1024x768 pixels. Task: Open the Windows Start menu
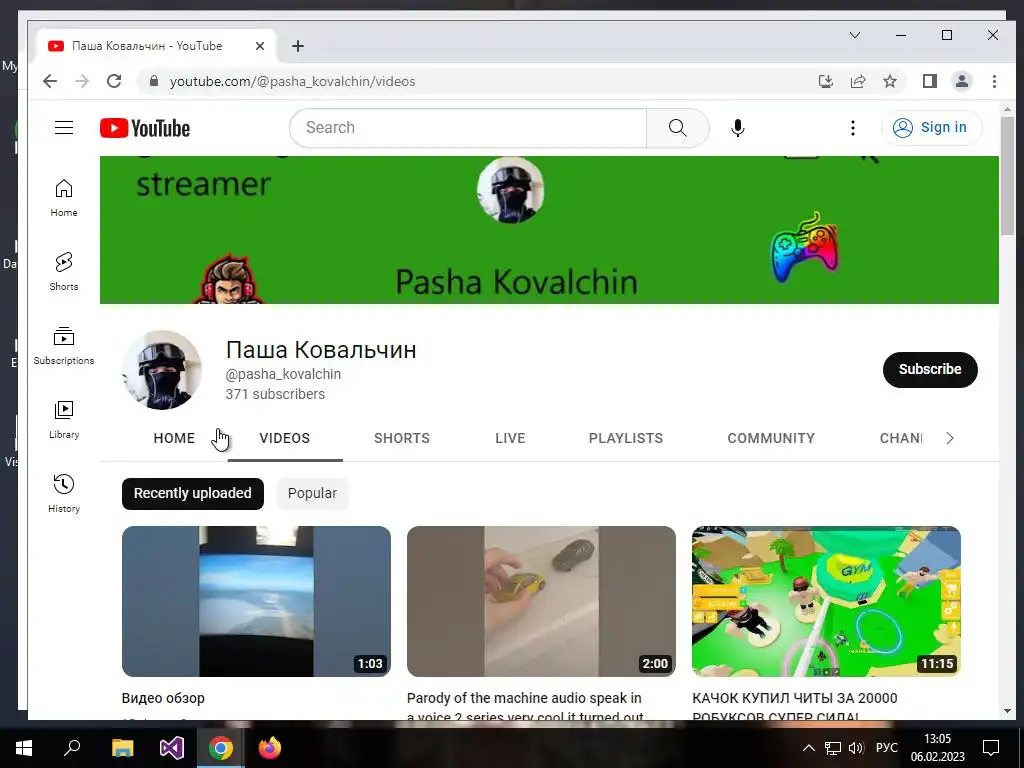coord(24,748)
